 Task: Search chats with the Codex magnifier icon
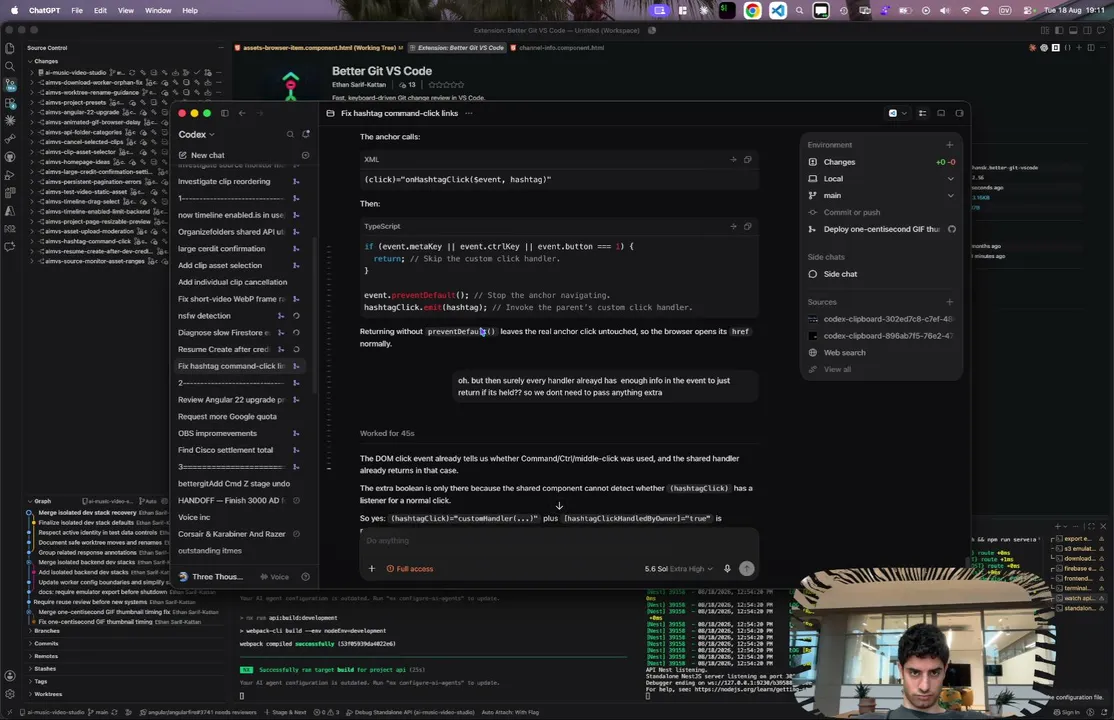[290, 134]
